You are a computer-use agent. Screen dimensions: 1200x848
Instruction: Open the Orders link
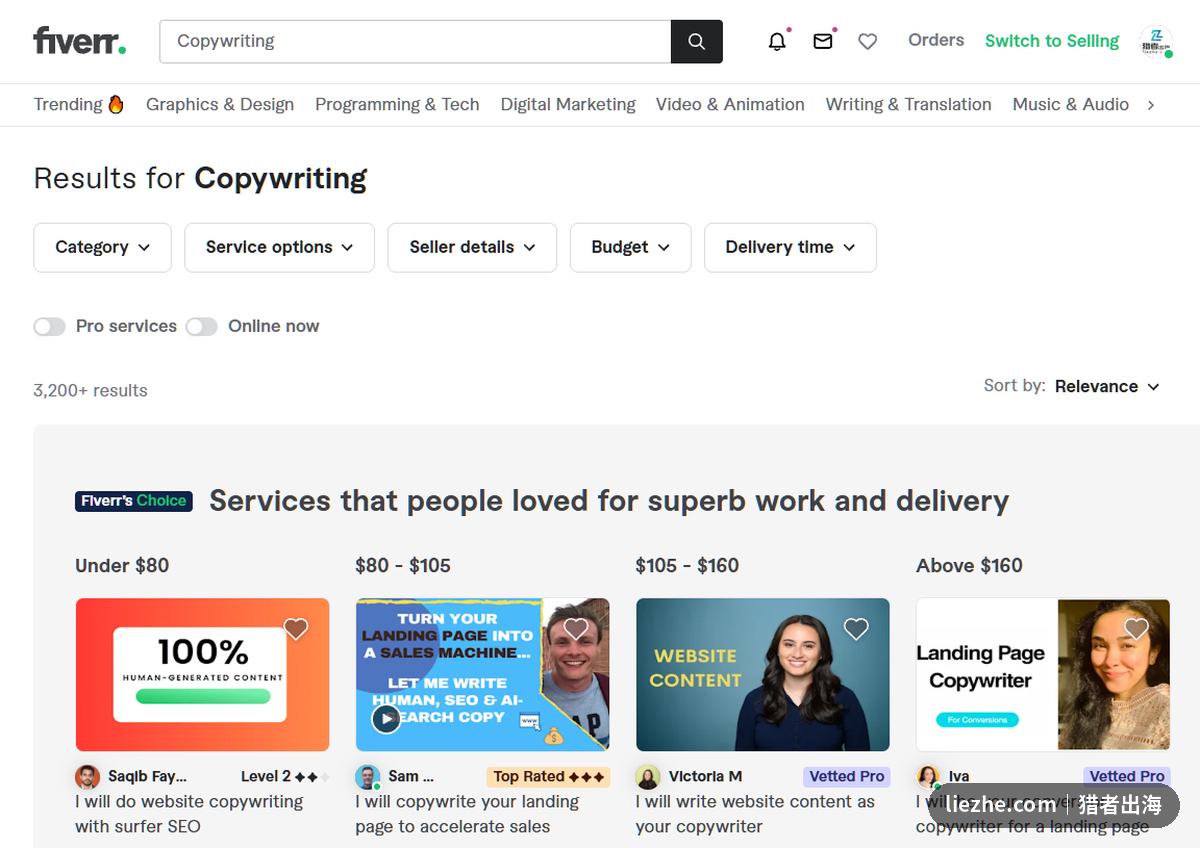click(936, 40)
